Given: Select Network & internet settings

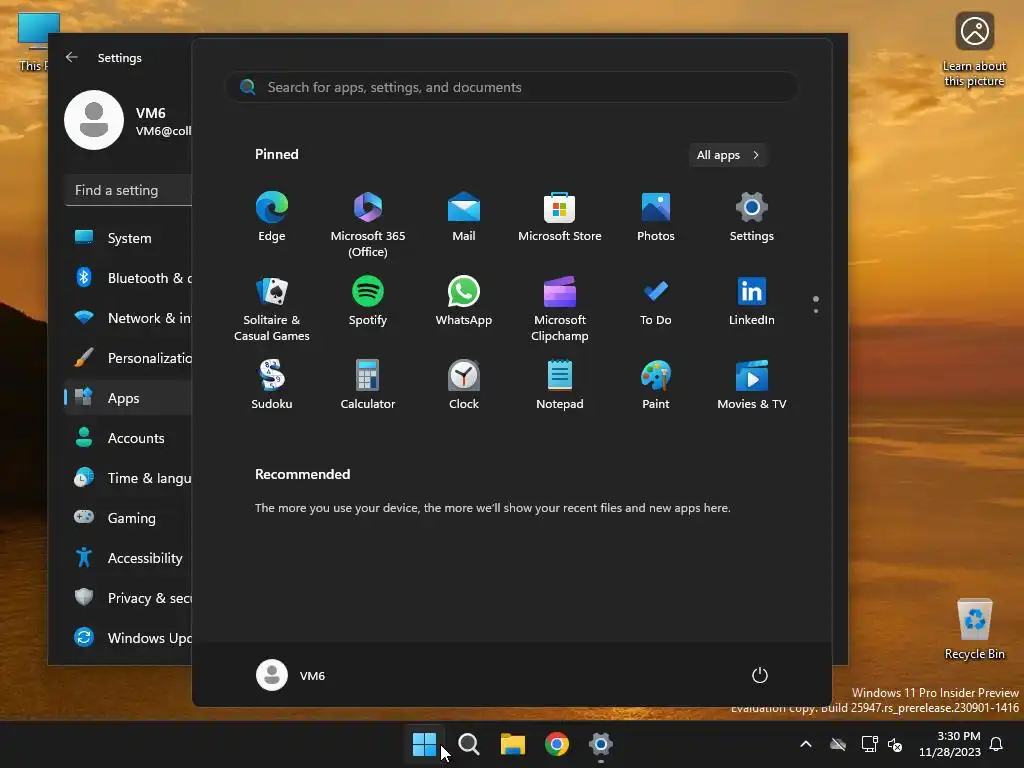Looking at the screenshot, I should click(129, 317).
